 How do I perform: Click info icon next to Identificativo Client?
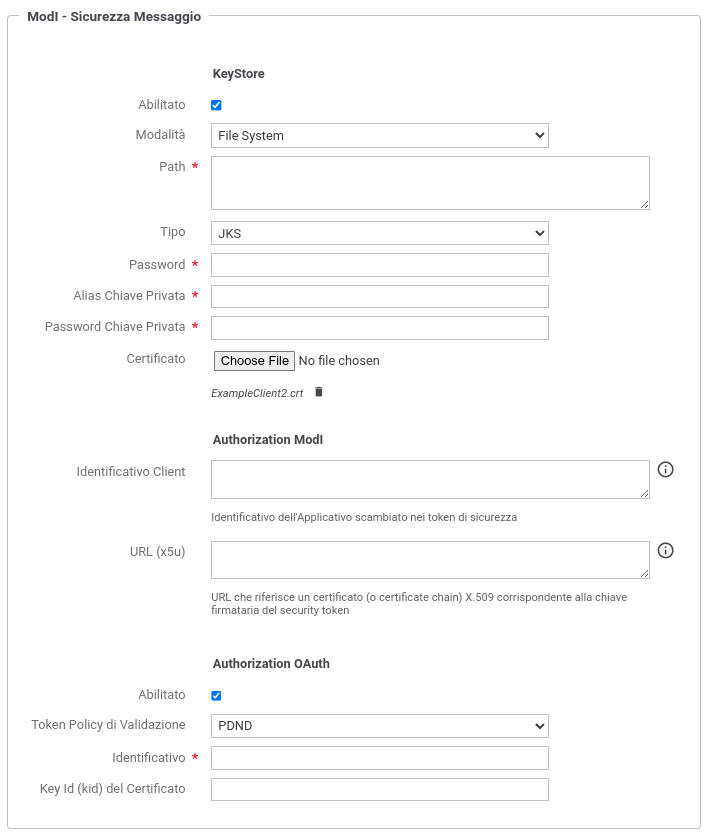[665, 469]
